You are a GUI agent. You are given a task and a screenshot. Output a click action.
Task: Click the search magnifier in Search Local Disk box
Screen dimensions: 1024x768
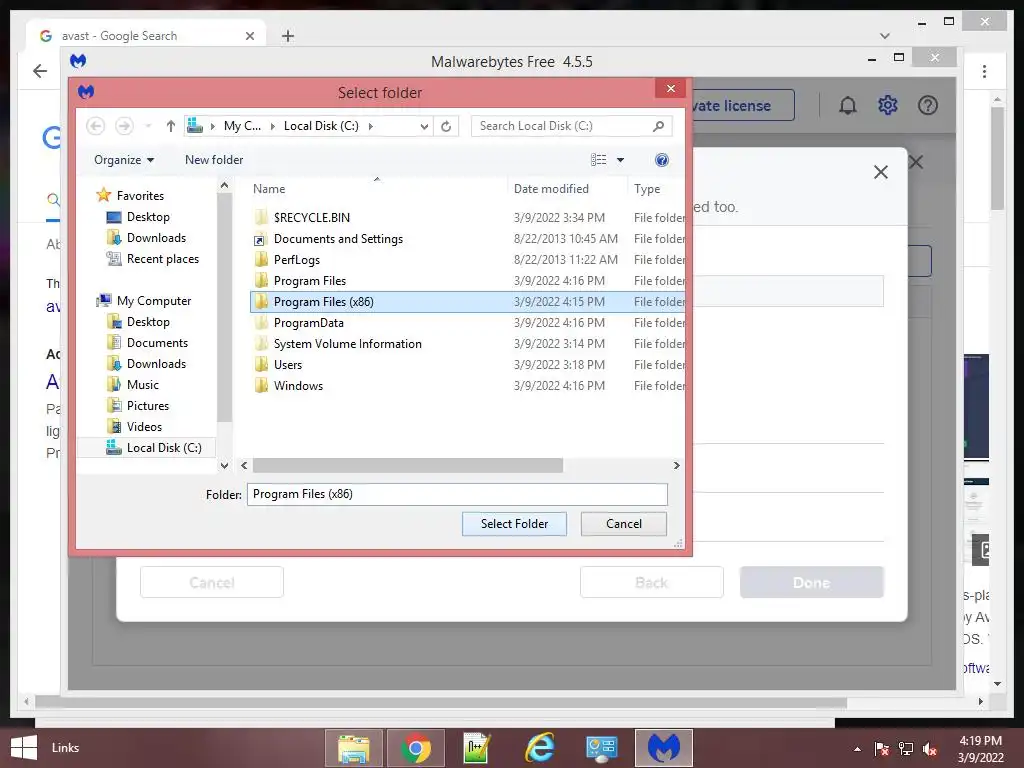[x=658, y=126]
